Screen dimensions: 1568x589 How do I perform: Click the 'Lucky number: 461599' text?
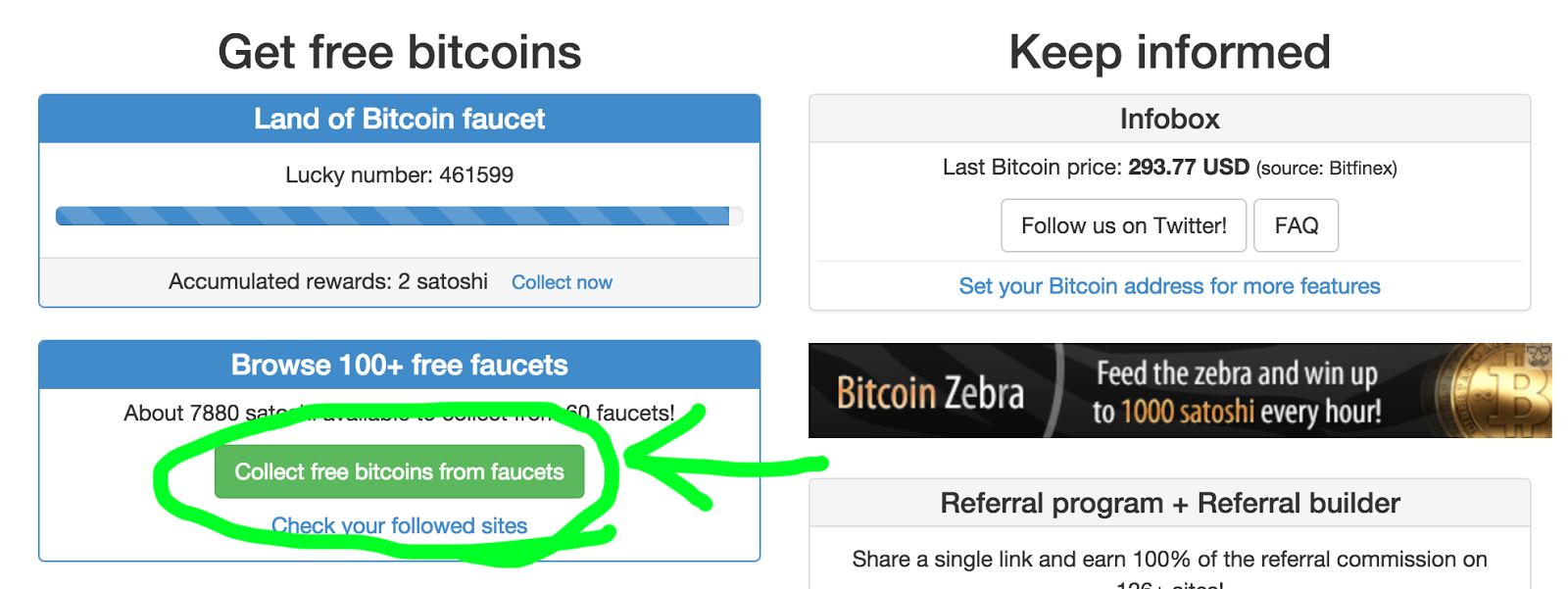pyautogui.click(x=399, y=175)
